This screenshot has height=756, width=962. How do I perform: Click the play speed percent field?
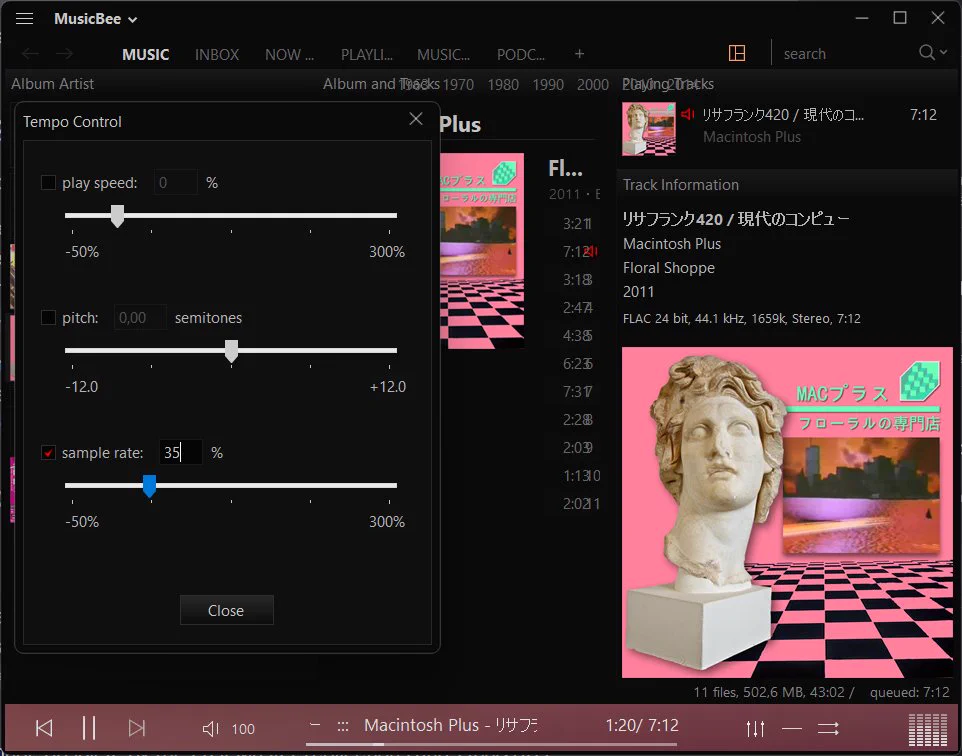coord(175,182)
